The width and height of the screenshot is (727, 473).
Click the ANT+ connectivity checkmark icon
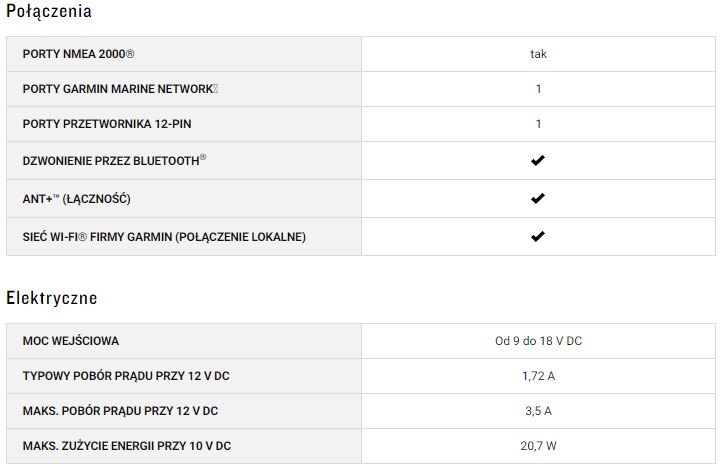pyautogui.click(x=538, y=199)
